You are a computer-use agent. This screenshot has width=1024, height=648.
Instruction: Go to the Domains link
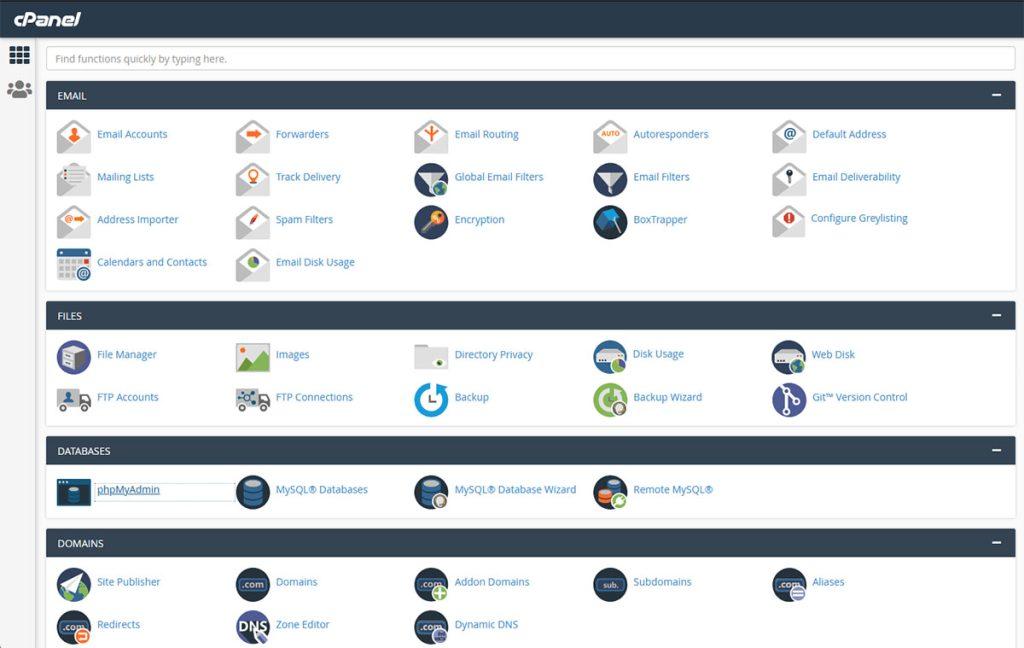tap(296, 581)
